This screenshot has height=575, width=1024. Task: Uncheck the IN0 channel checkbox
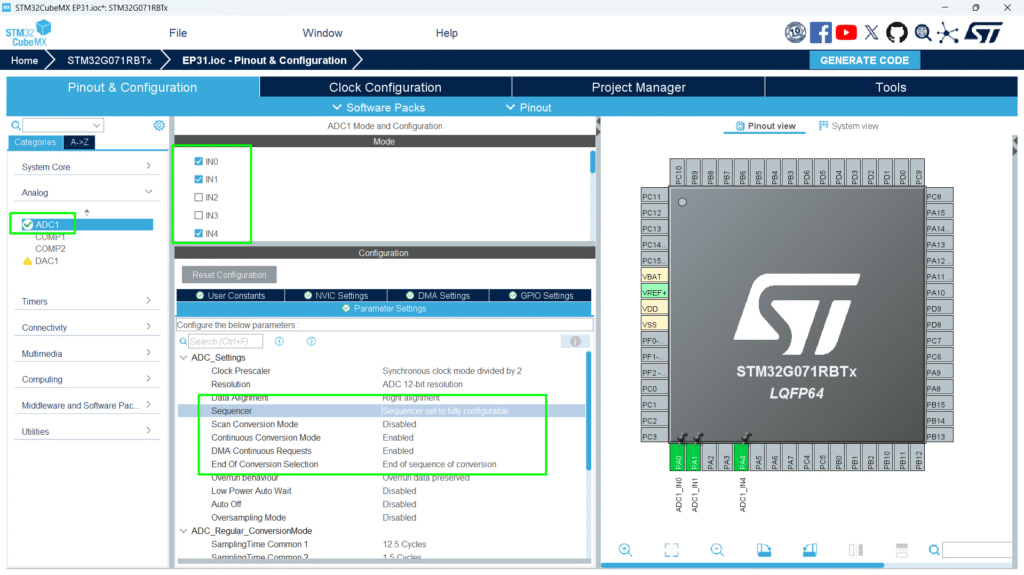[x=198, y=161]
